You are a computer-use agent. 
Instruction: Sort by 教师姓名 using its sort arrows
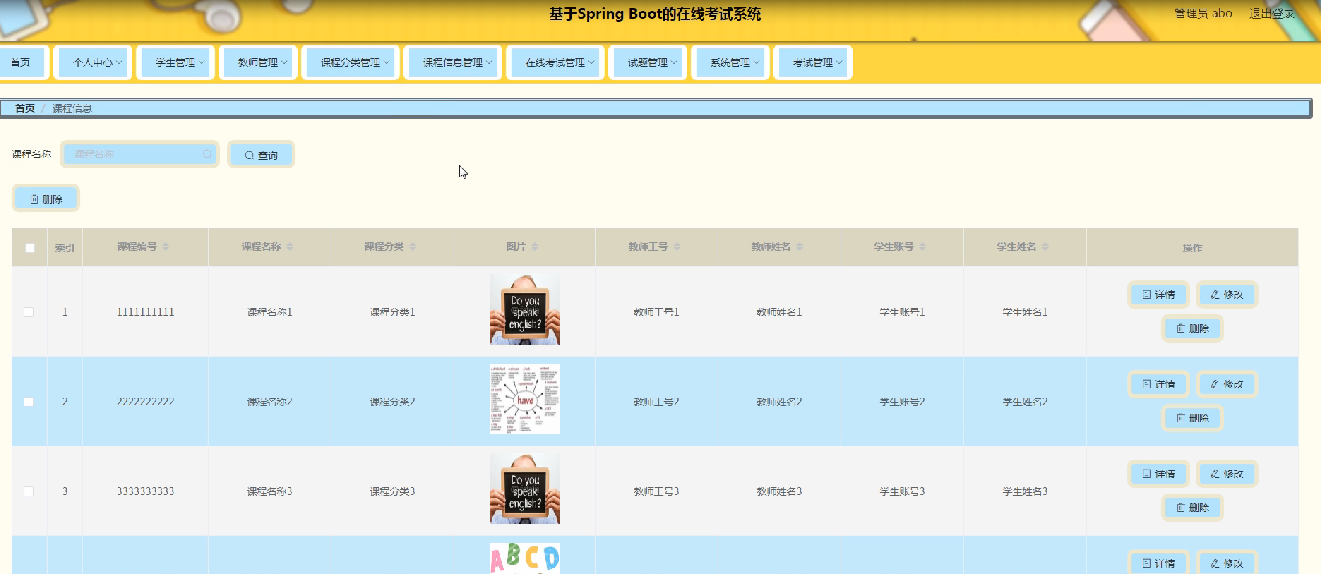(x=800, y=247)
